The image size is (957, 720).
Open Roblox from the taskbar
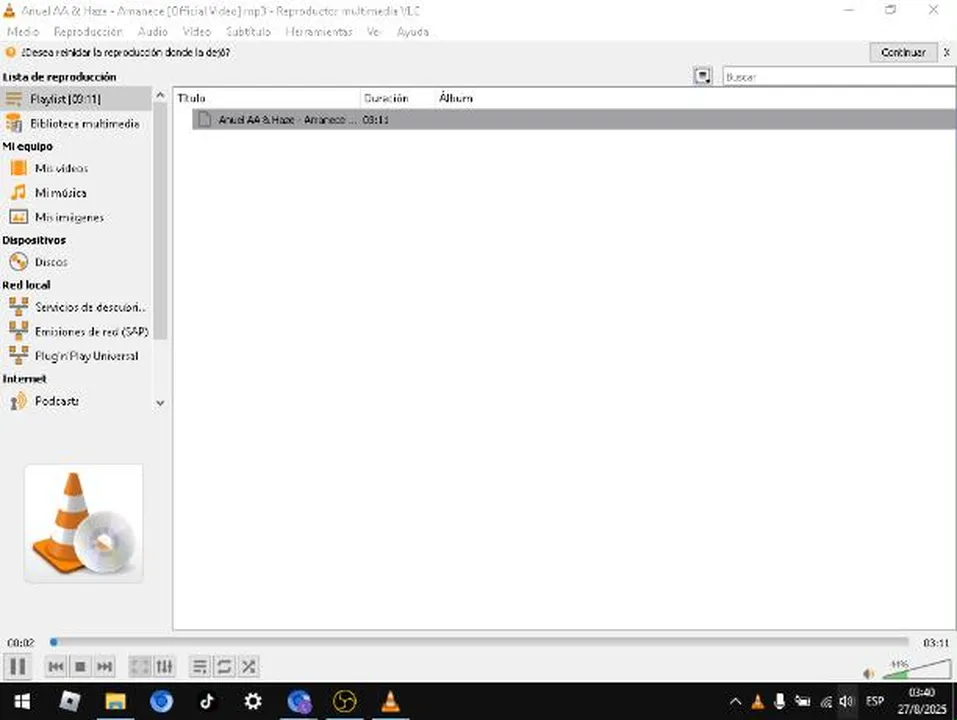click(x=70, y=701)
